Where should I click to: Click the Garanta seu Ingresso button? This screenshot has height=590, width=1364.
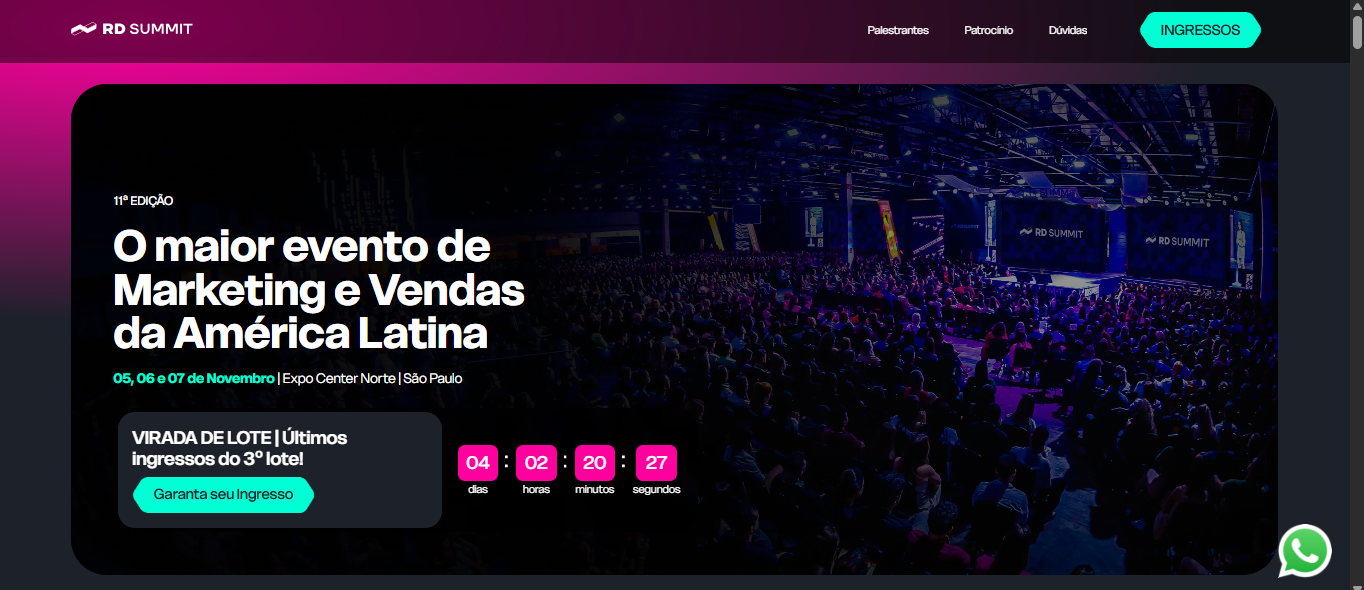(223, 495)
